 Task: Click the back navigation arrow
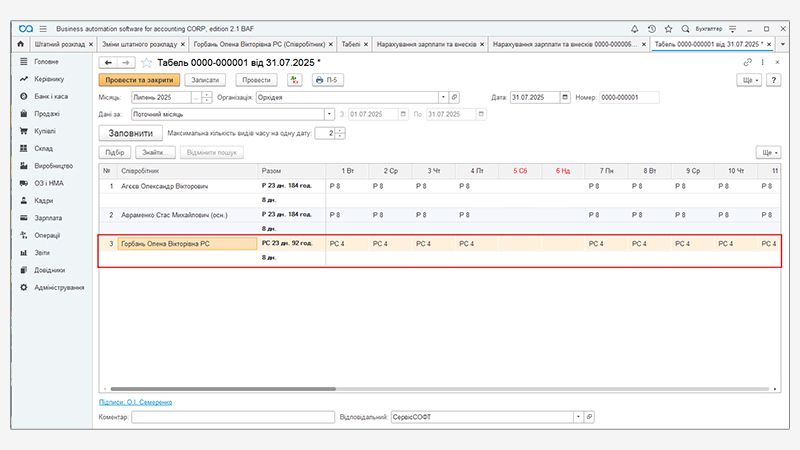pyautogui.click(x=109, y=63)
